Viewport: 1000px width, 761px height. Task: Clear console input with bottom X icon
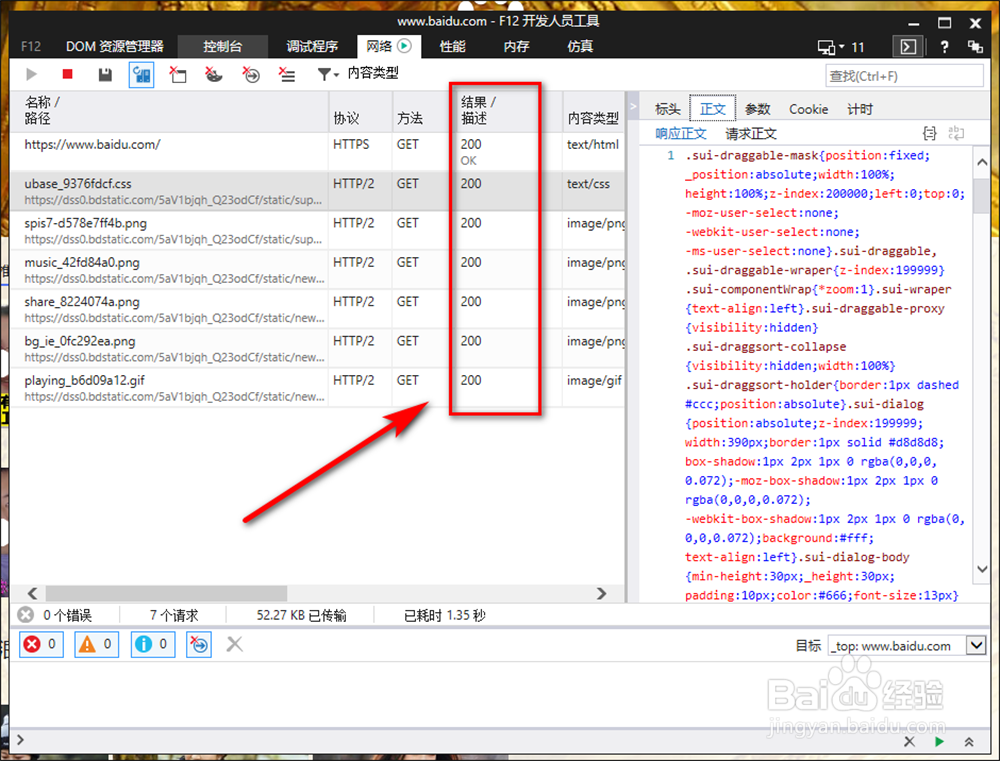[x=909, y=741]
